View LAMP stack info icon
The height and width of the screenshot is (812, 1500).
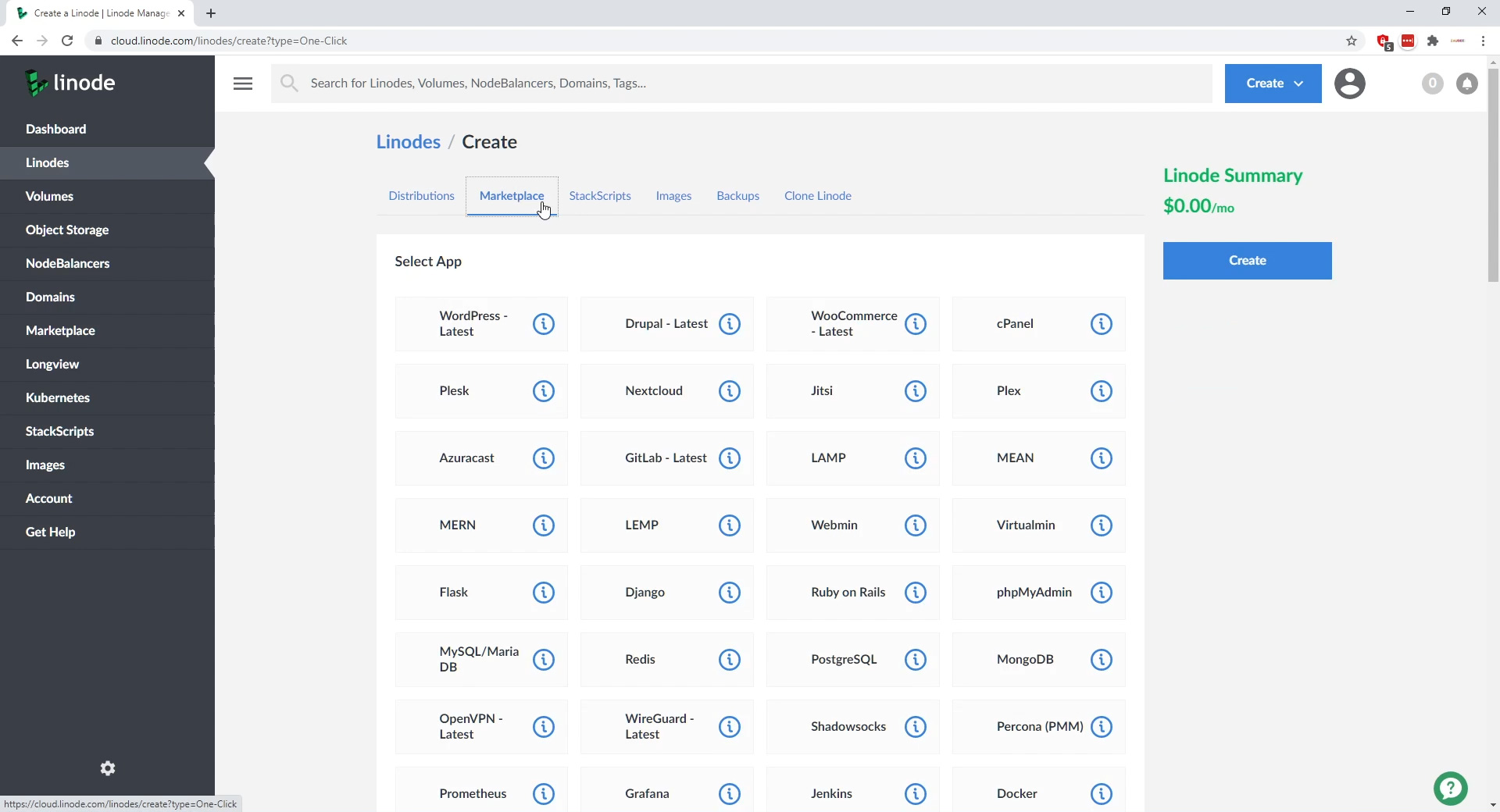point(916,458)
